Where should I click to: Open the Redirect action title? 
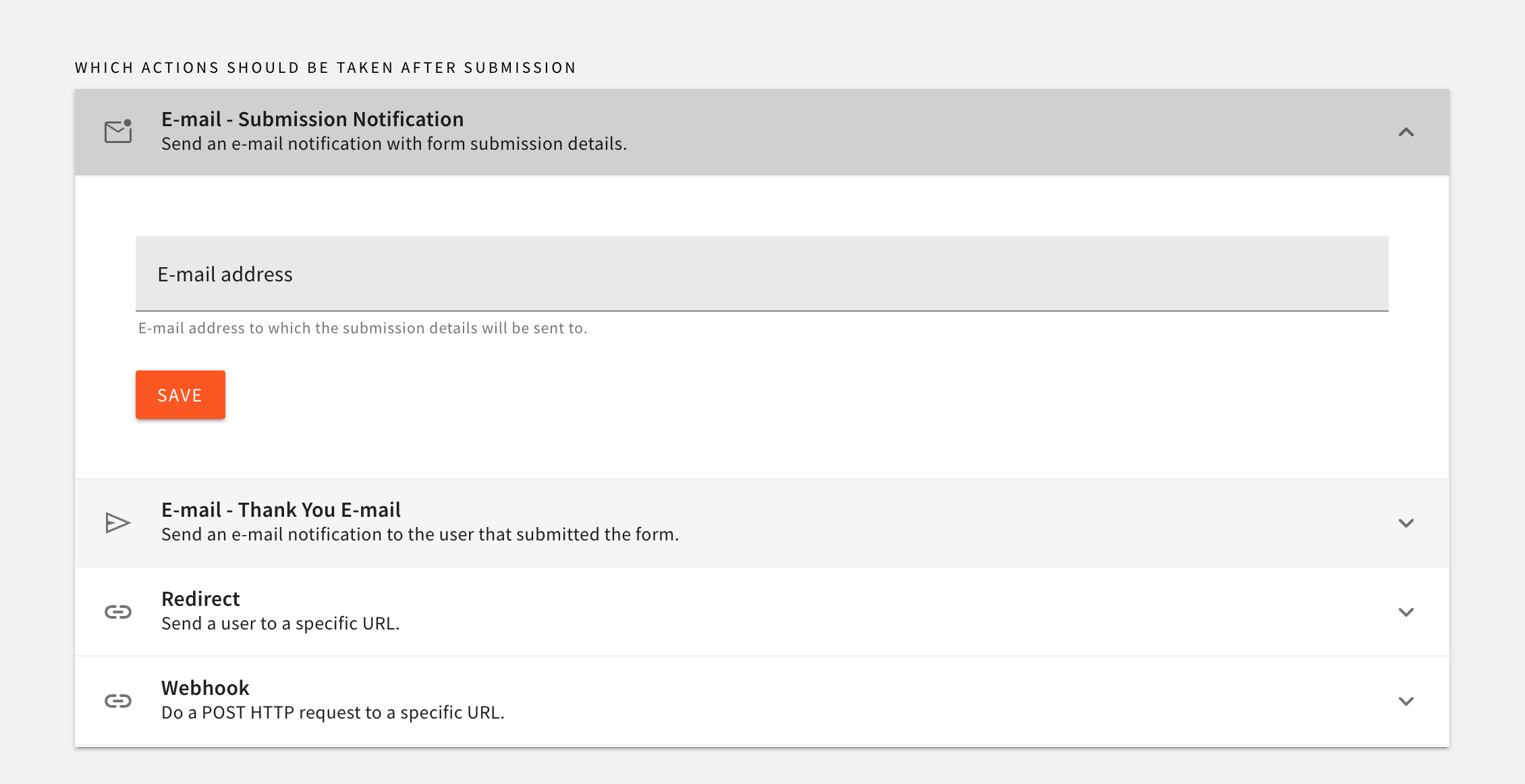(x=200, y=599)
